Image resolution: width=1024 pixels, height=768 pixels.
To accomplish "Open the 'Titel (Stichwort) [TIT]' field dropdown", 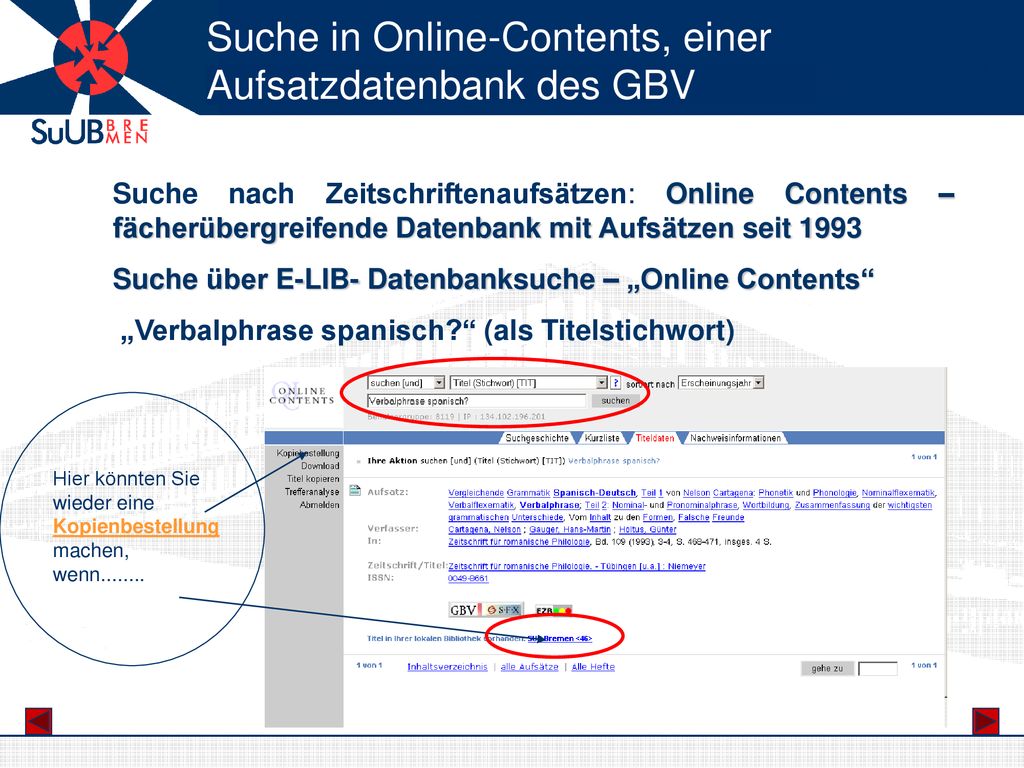I will pos(529,383).
